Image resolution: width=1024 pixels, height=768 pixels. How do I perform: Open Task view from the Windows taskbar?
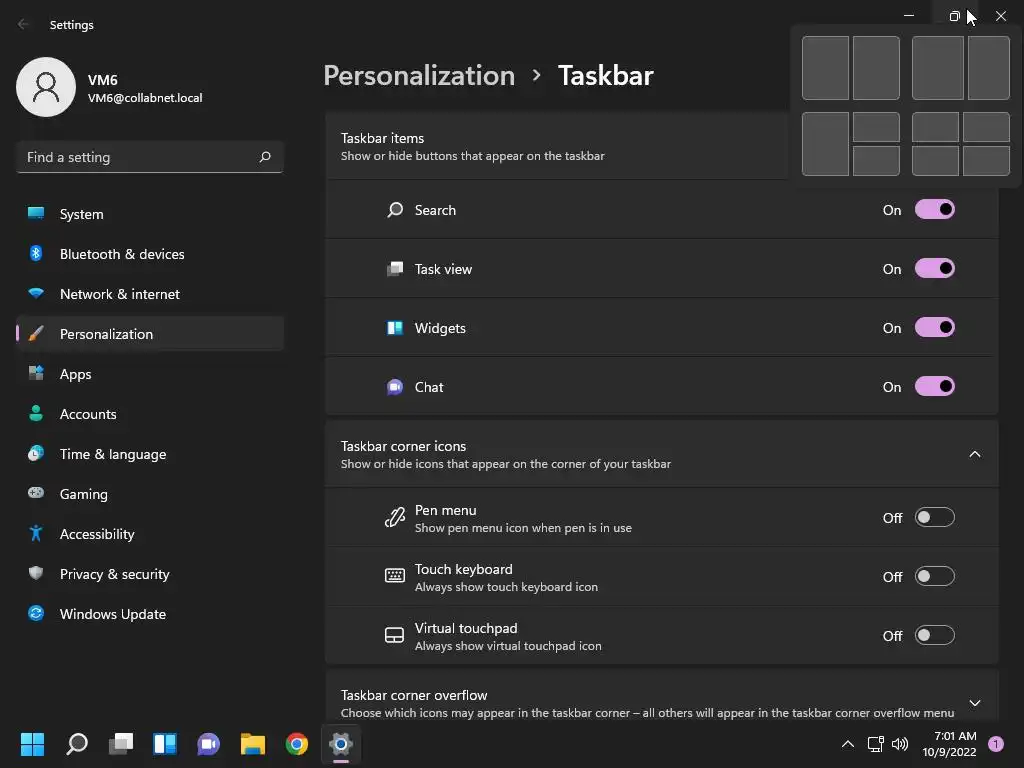pos(121,743)
